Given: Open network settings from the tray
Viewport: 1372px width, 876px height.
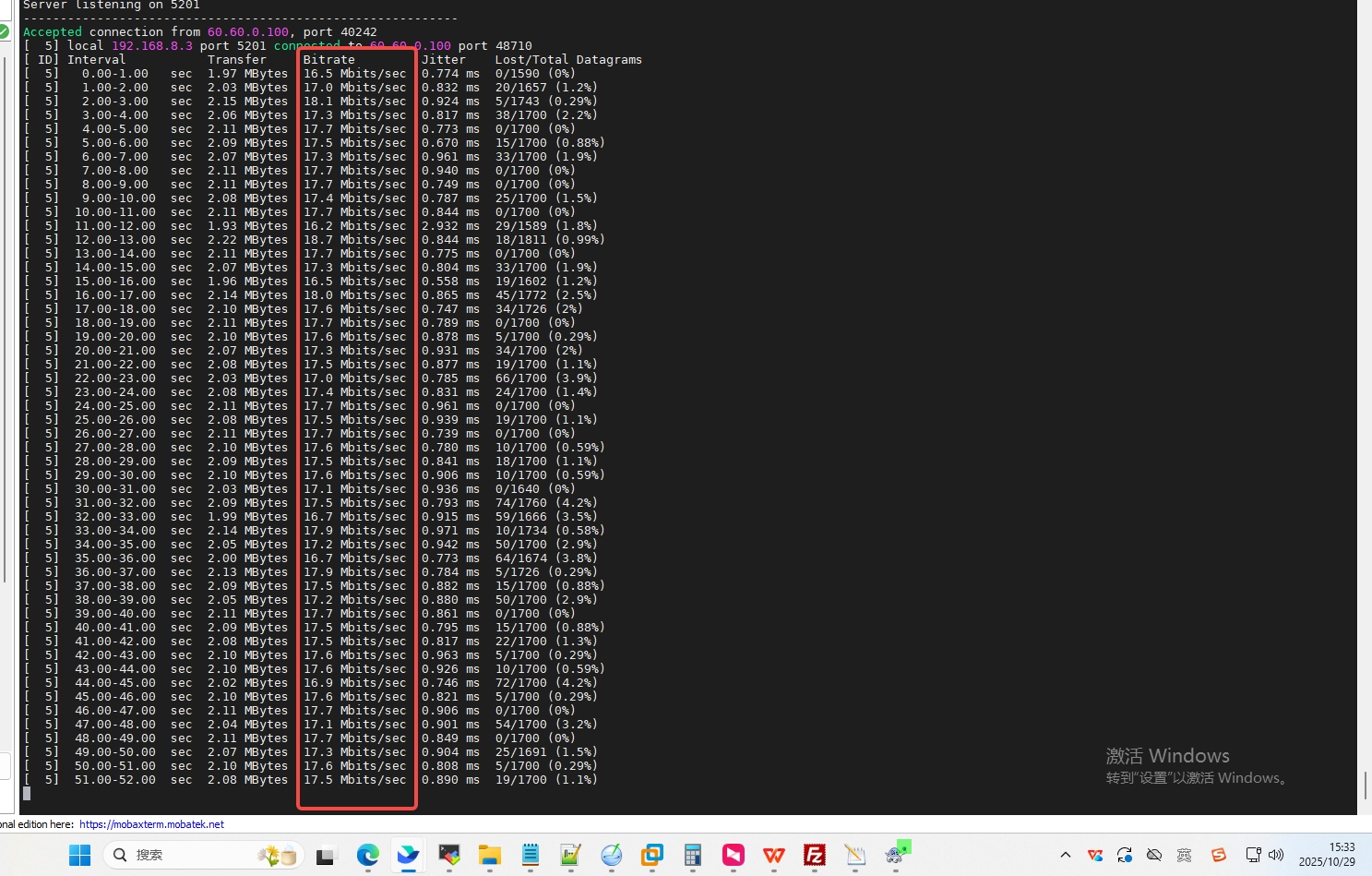Looking at the screenshot, I should click(x=1253, y=856).
